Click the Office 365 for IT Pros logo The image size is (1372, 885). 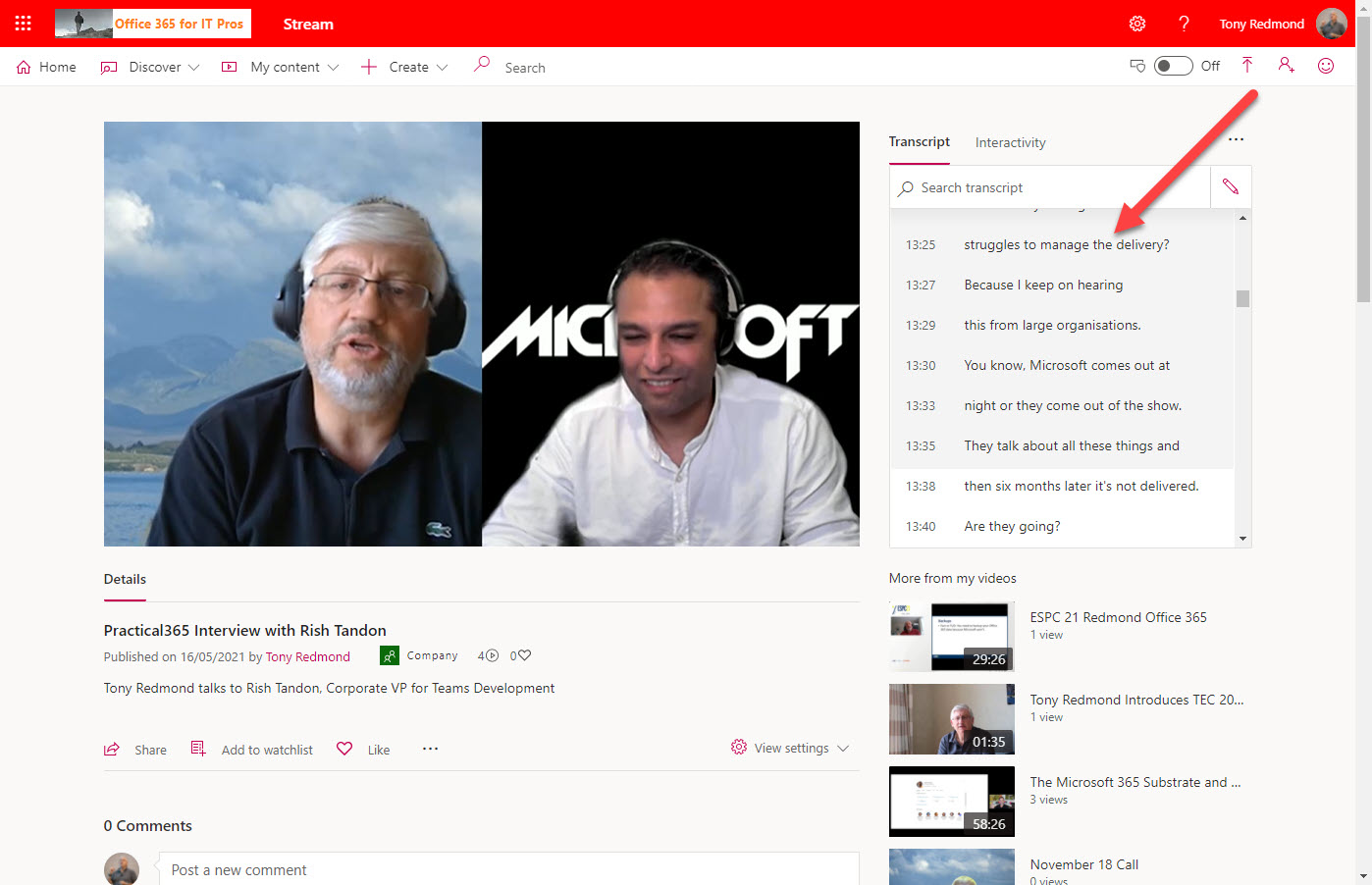click(x=153, y=24)
